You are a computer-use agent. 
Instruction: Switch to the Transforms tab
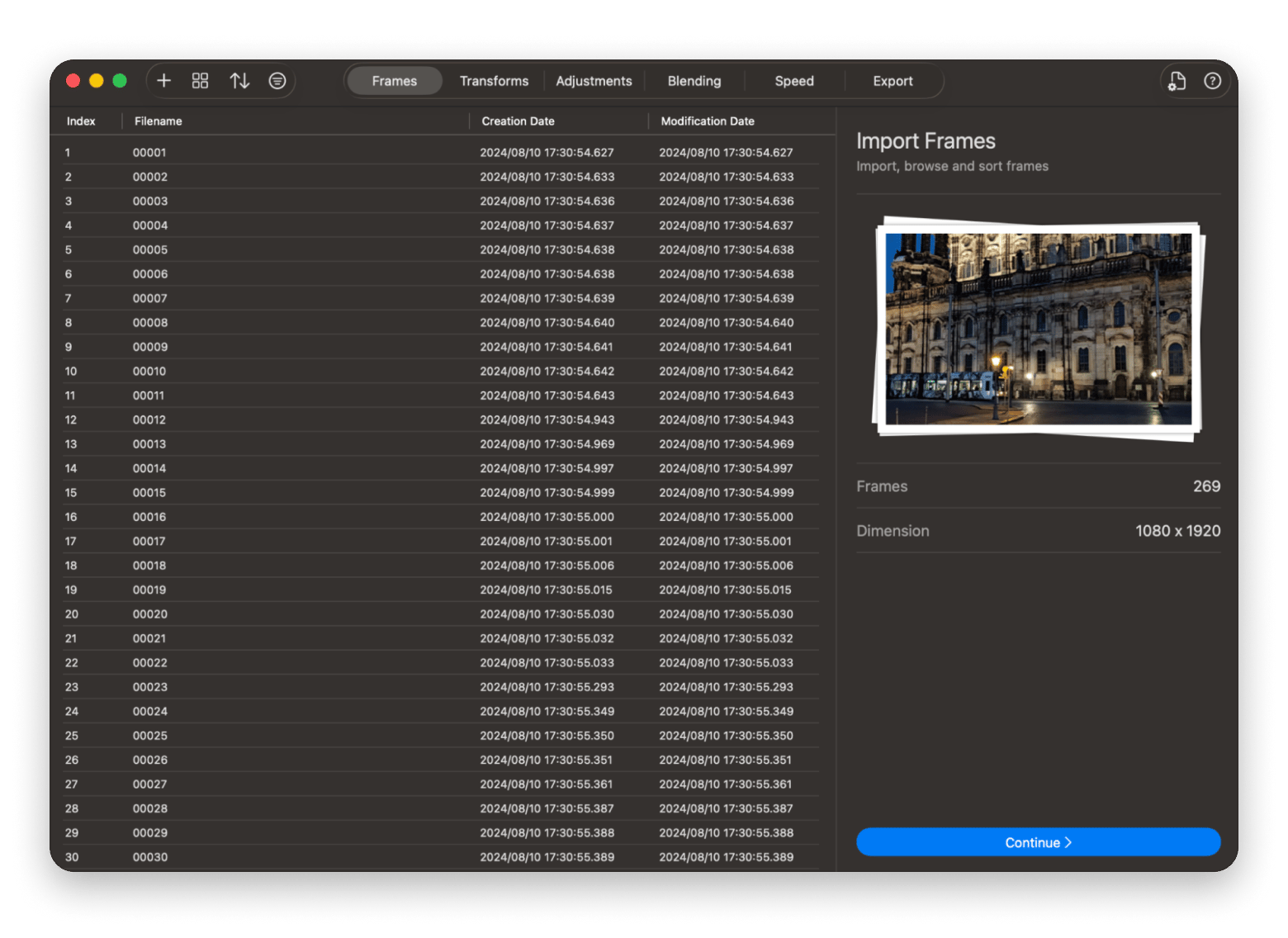point(494,81)
